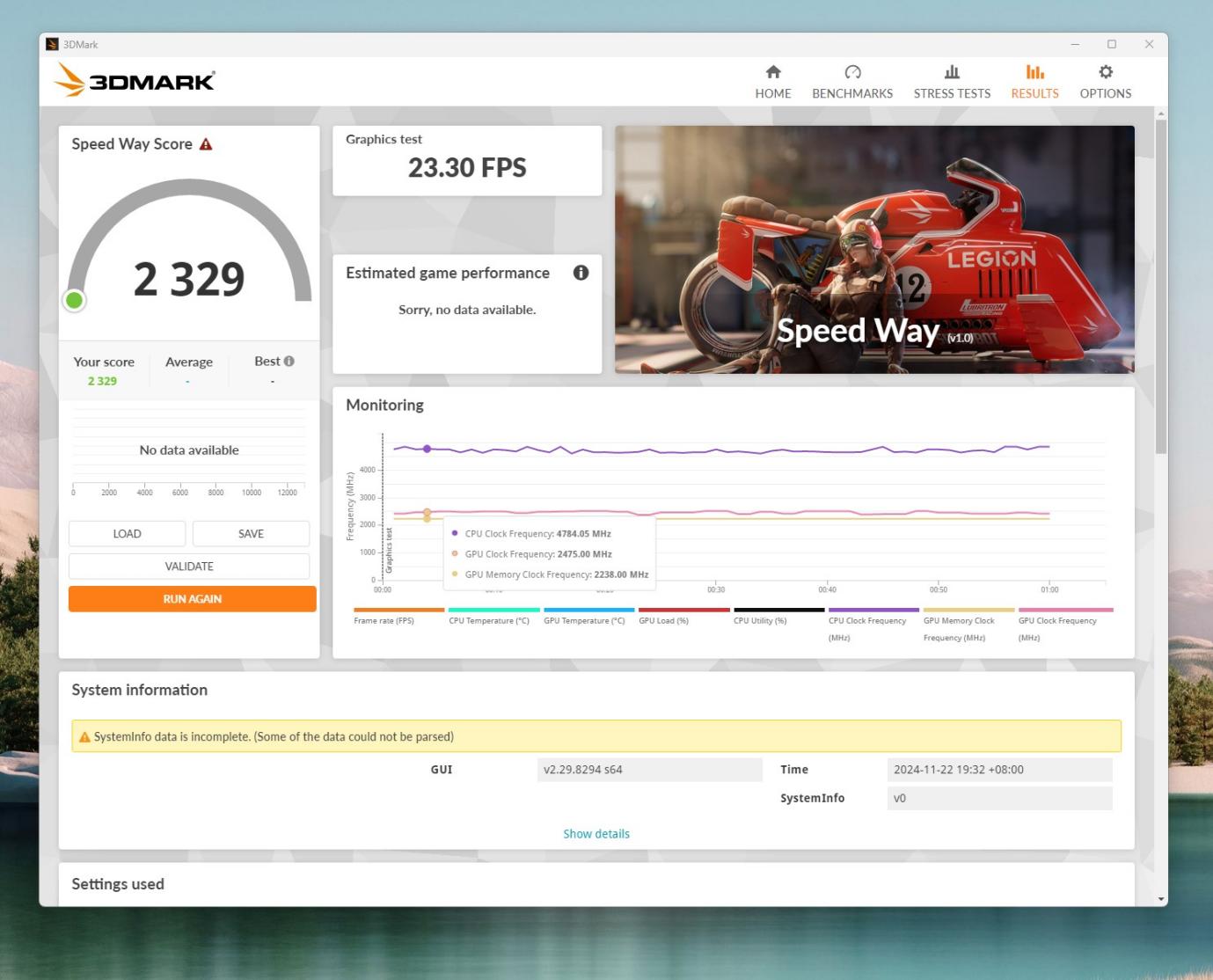Click the 01:00 time label on the chart axis
The width and height of the screenshot is (1213, 980).
(1049, 589)
